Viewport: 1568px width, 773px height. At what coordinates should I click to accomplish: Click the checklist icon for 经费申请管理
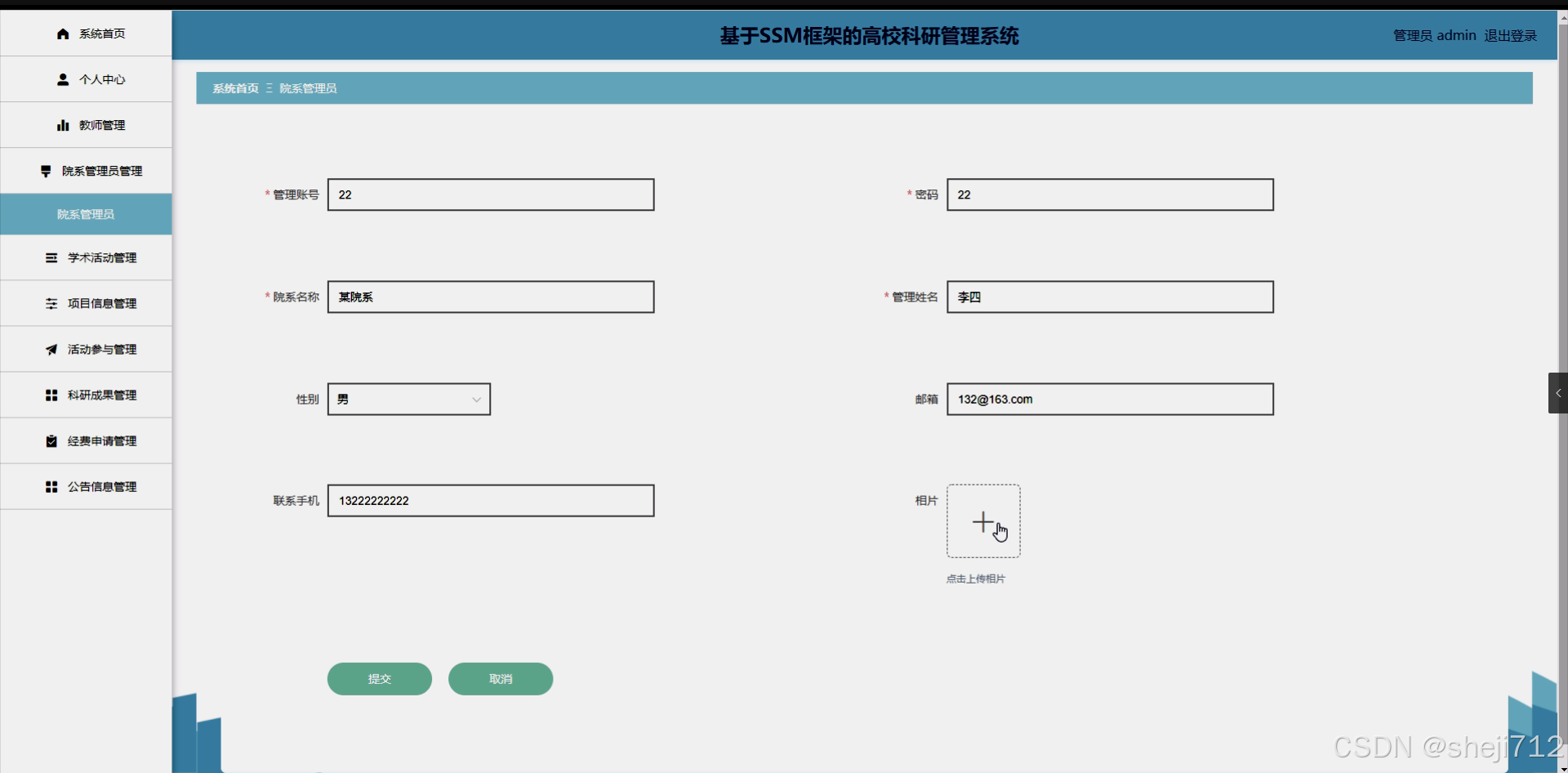click(51, 440)
